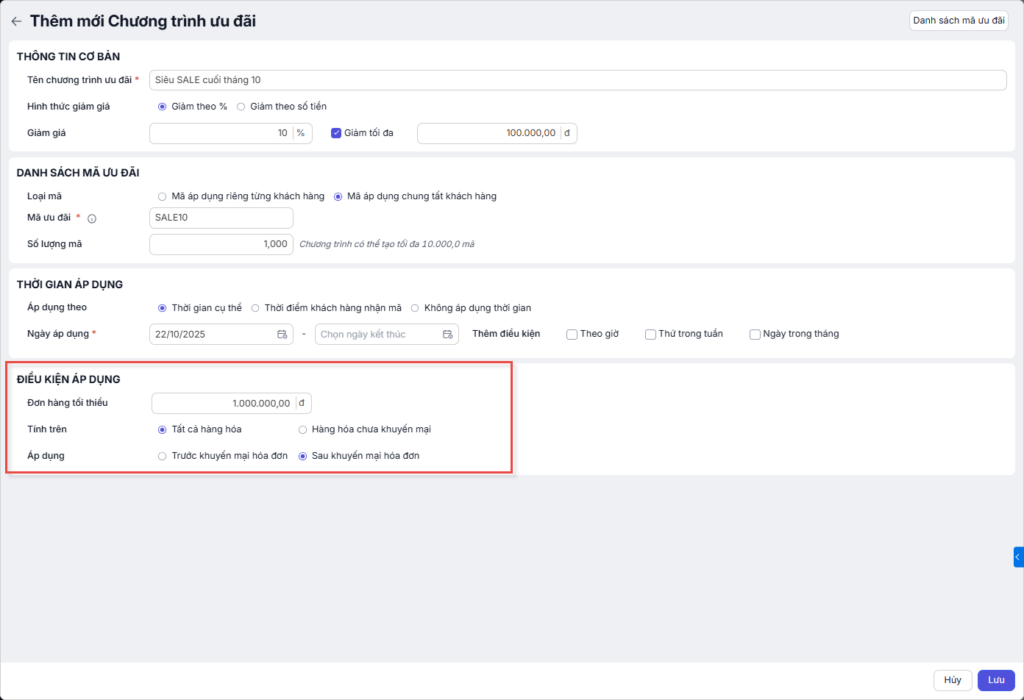Click the back arrow icon
The width and height of the screenshot is (1024, 700).
tap(16, 21)
